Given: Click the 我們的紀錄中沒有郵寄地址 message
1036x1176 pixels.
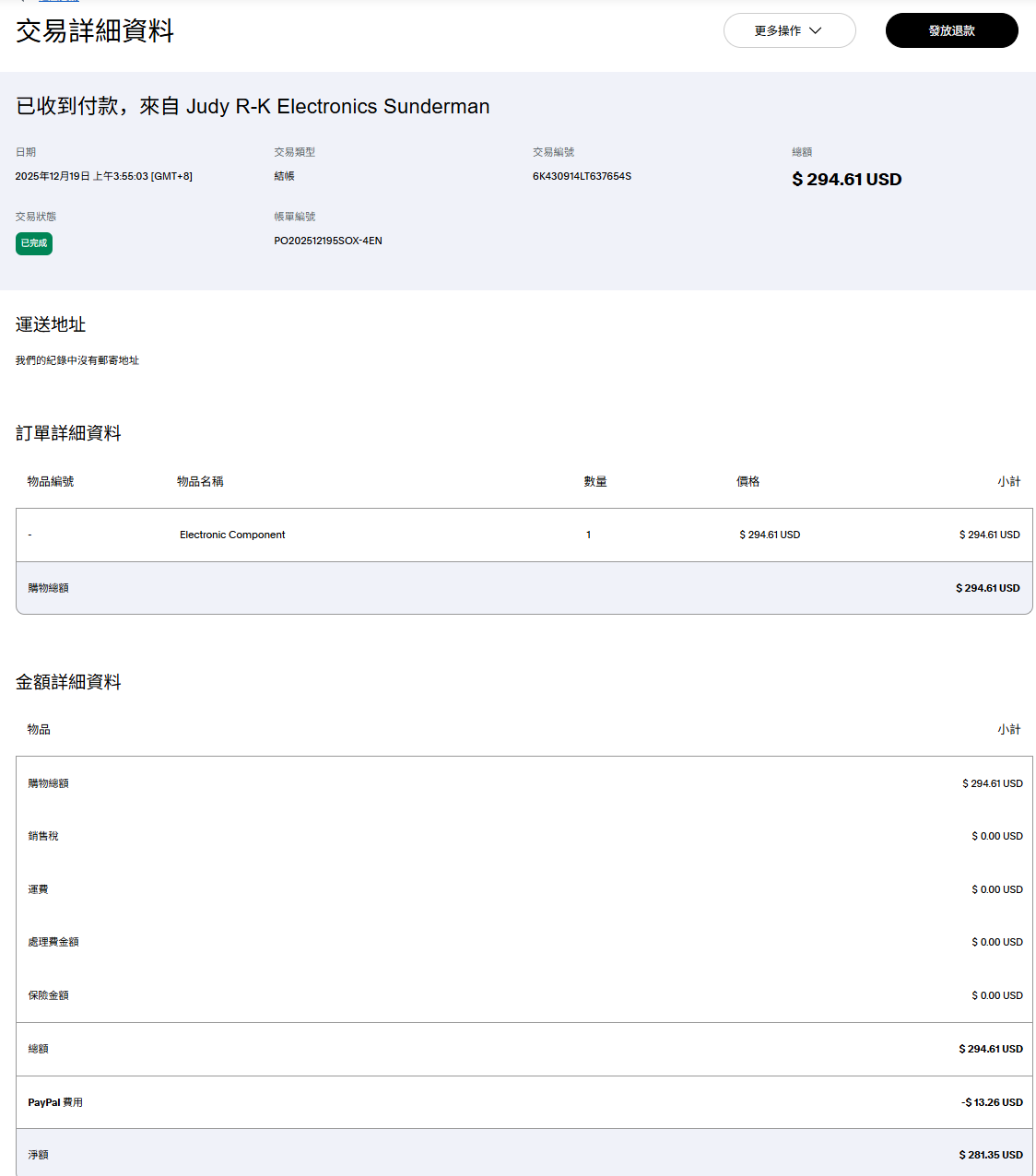Looking at the screenshot, I should click(x=77, y=360).
